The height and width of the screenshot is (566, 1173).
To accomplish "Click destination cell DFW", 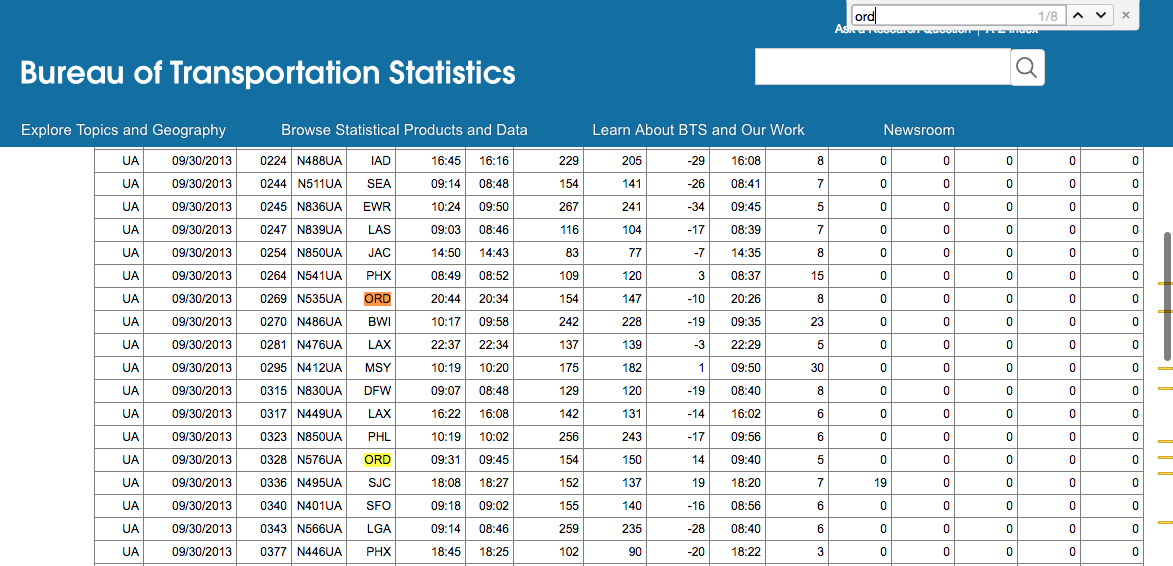I will click(378, 391).
